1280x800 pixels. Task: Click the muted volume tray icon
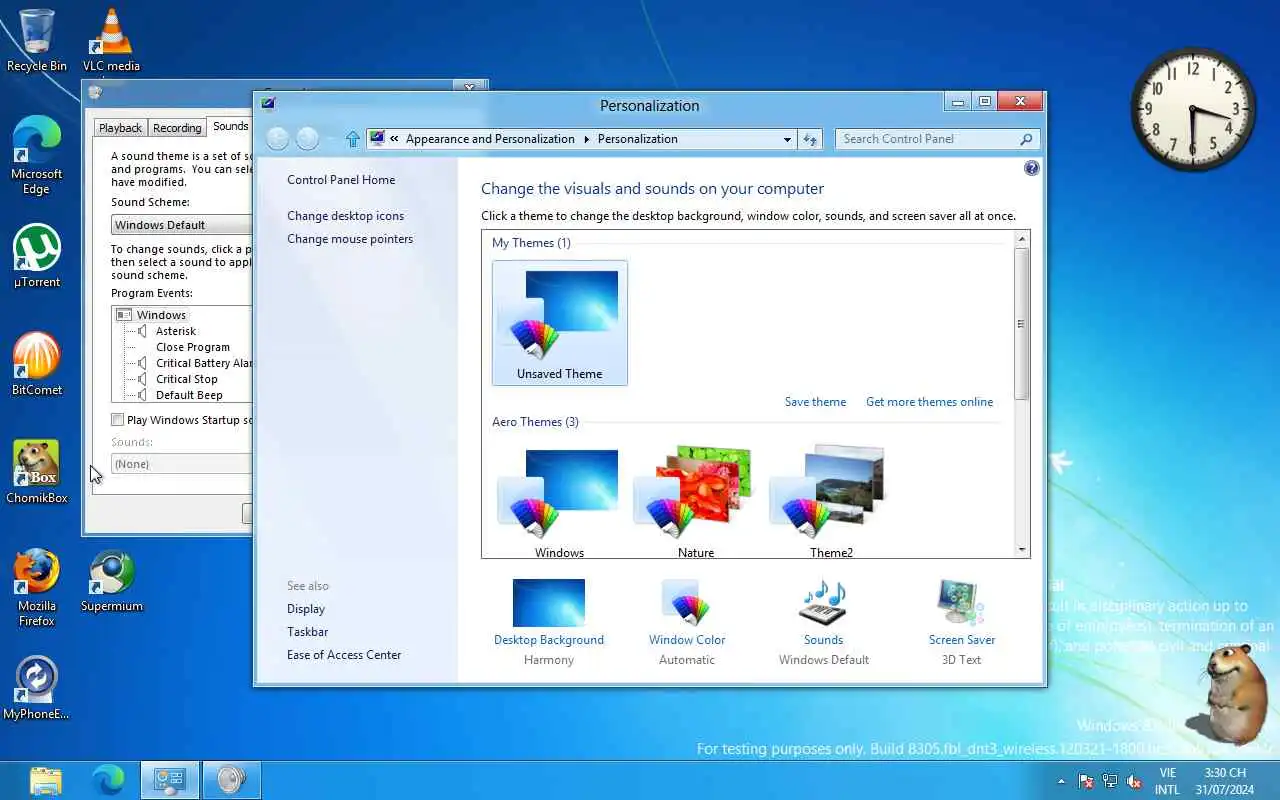1134,781
